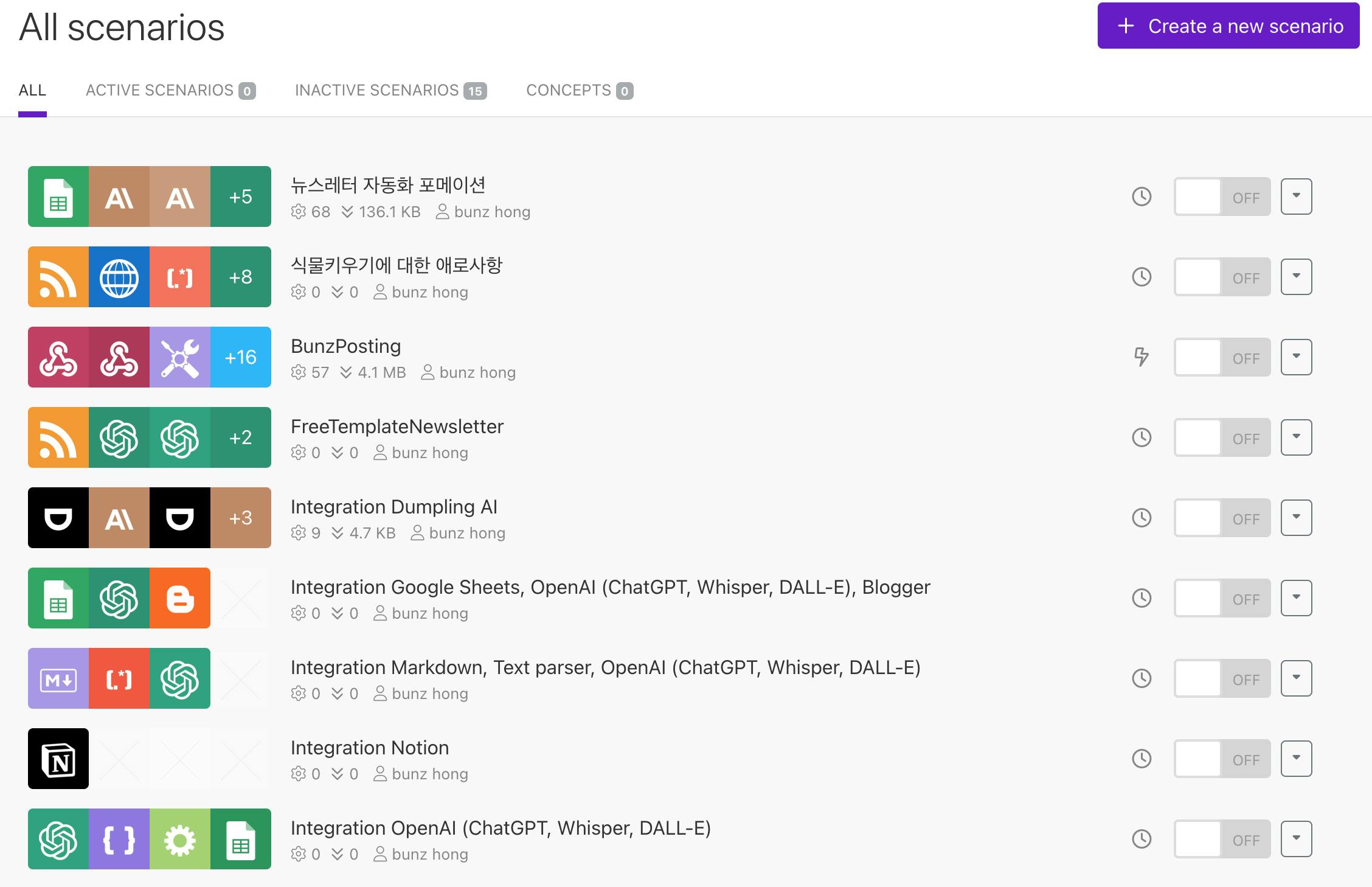The image size is (1372, 887).
Task: Open the 뉴스레터 자동화 포메이션 scenario title
Action: coord(388,185)
